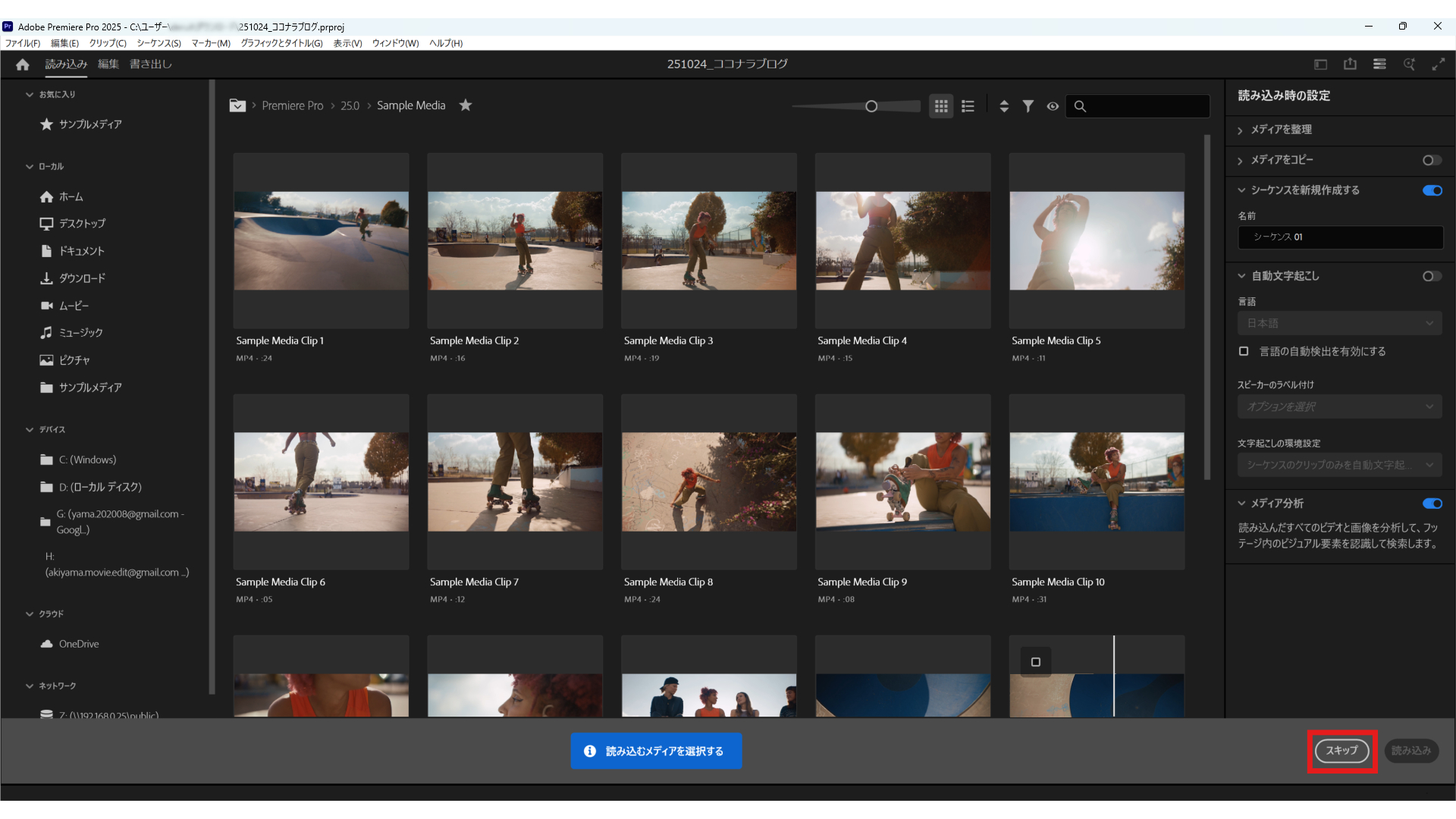Open the stacked-bars progress icon in the header
Screen dimensions: 1456x819
click(x=1379, y=64)
